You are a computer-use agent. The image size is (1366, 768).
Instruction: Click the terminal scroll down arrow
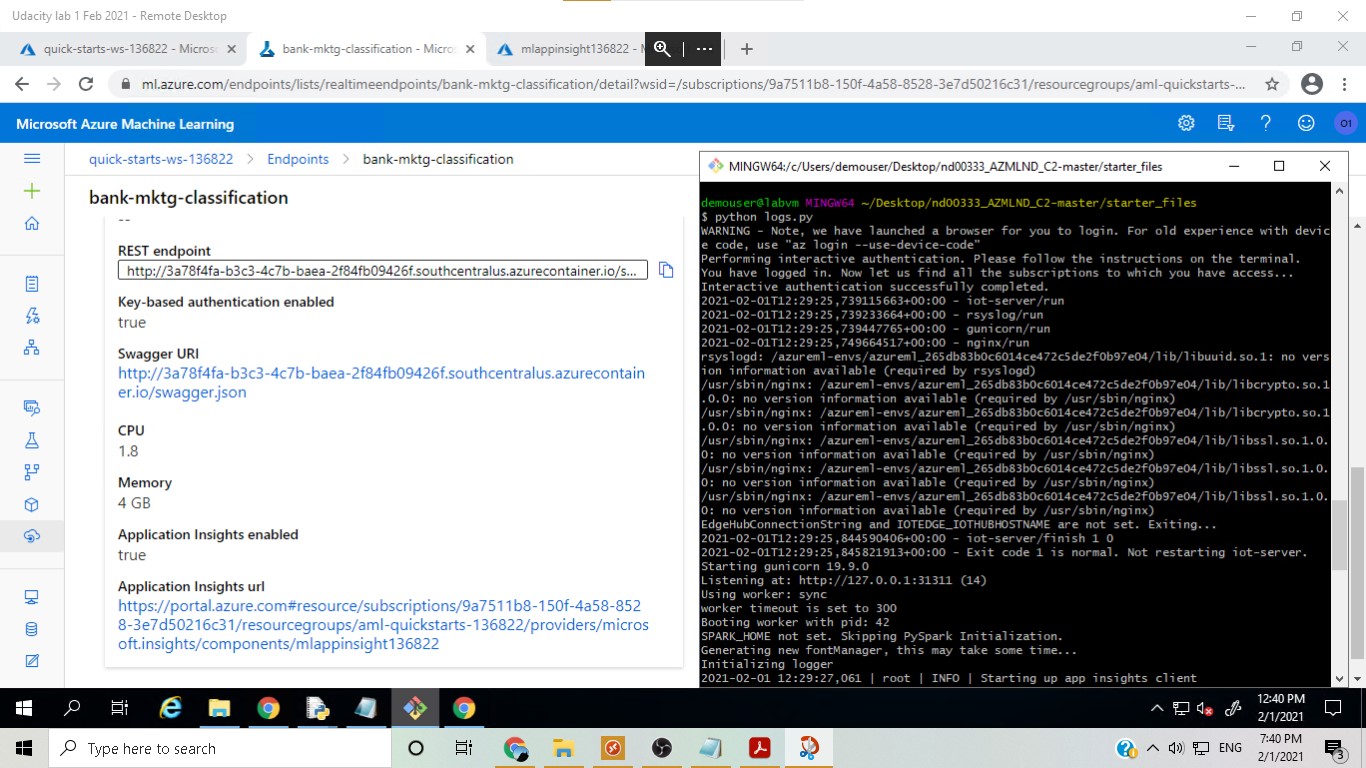click(x=1340, y=678)
